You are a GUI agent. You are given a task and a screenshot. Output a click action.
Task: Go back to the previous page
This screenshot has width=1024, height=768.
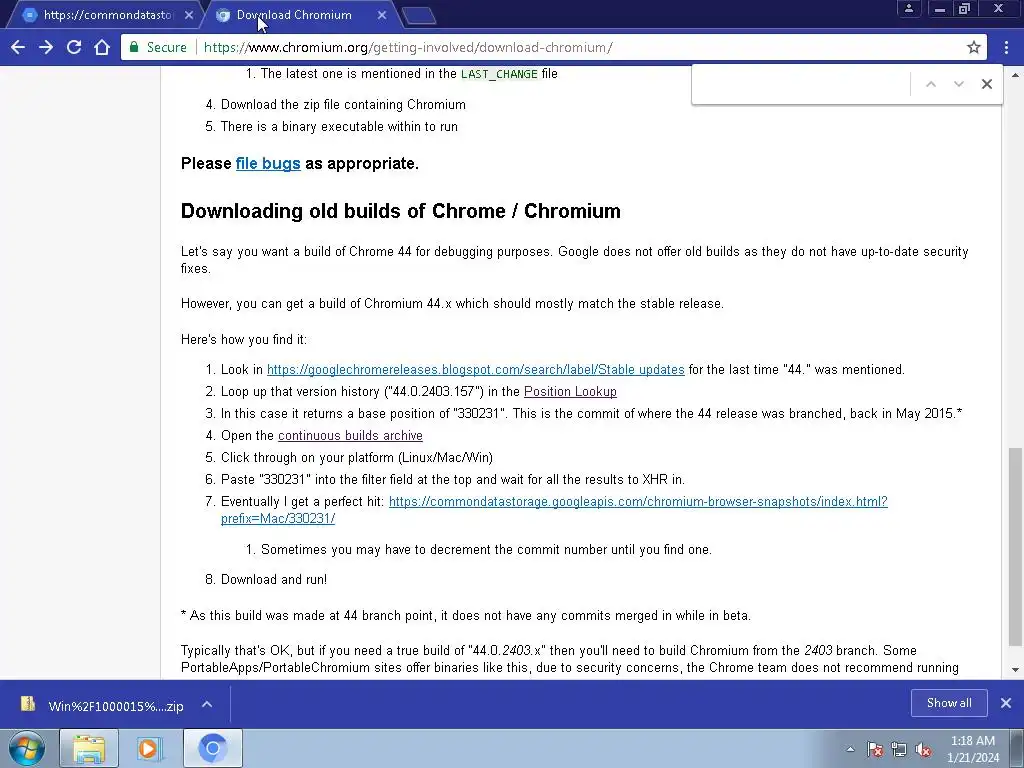18,47
